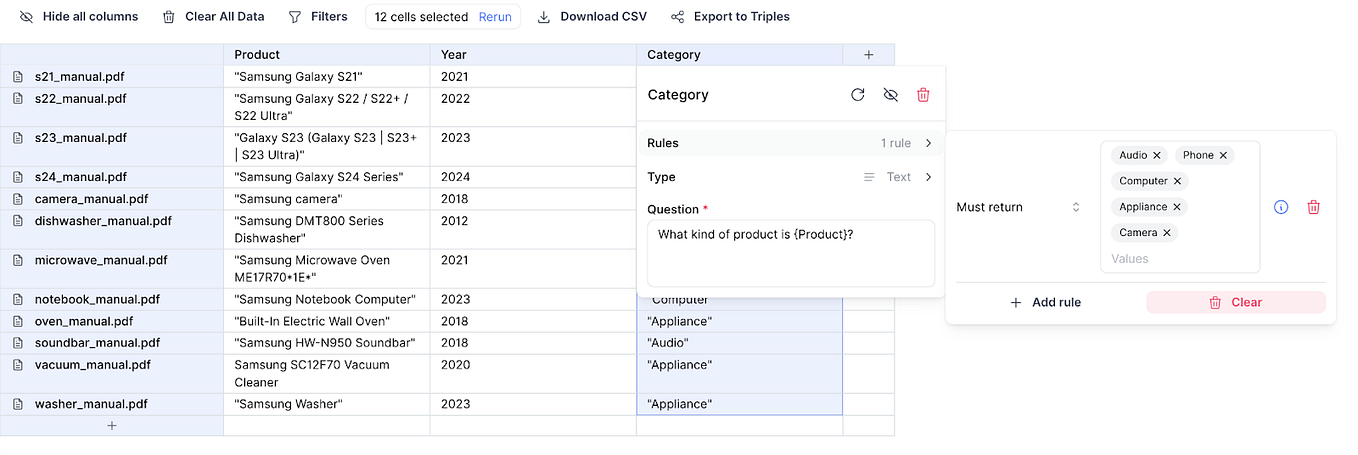
Task: Click the refresh icon in Category panel
Action: (857, 95)
